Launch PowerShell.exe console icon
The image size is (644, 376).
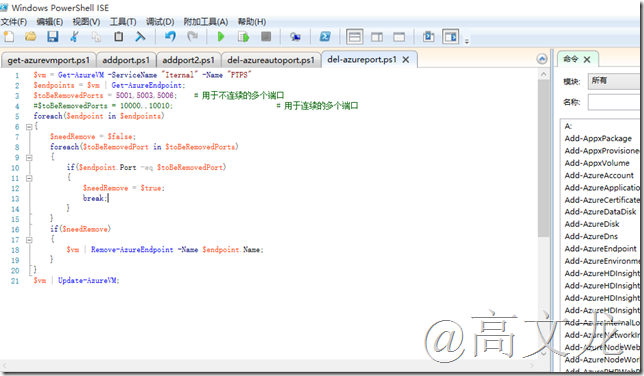[x=325, y=37]
